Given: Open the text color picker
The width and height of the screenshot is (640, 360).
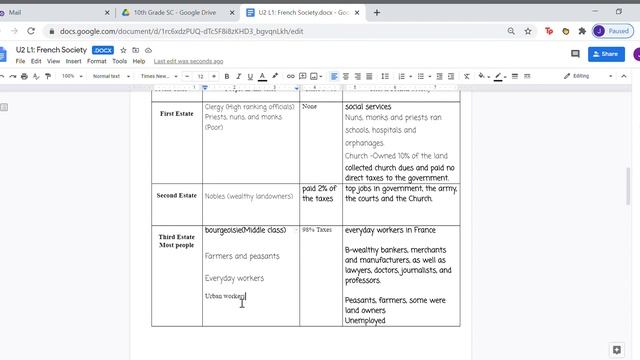Looking at the screenshot, I should click(x=262, y=76).
